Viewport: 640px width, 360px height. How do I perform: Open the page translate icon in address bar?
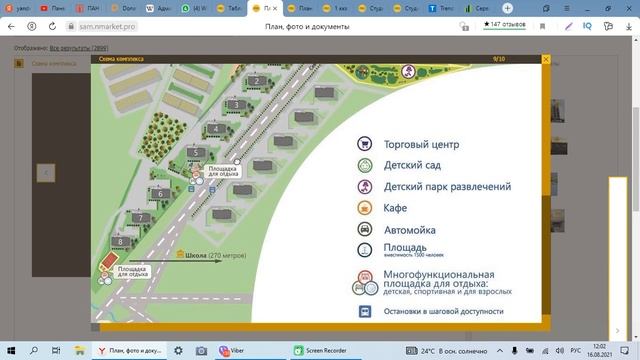[x=464, y=27]
